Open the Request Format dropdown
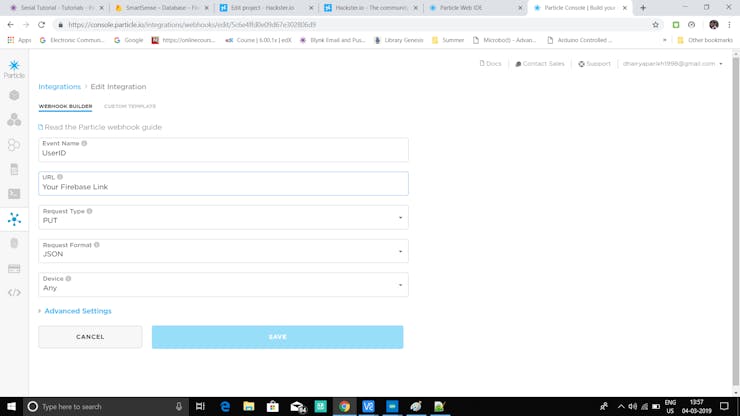The height and width of the screenshot is (416, 740). point(223,251)
